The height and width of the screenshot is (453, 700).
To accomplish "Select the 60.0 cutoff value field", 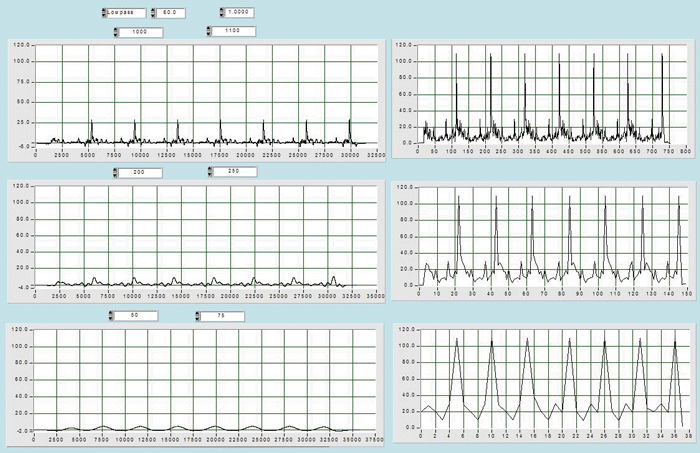I will click(171, 13).
